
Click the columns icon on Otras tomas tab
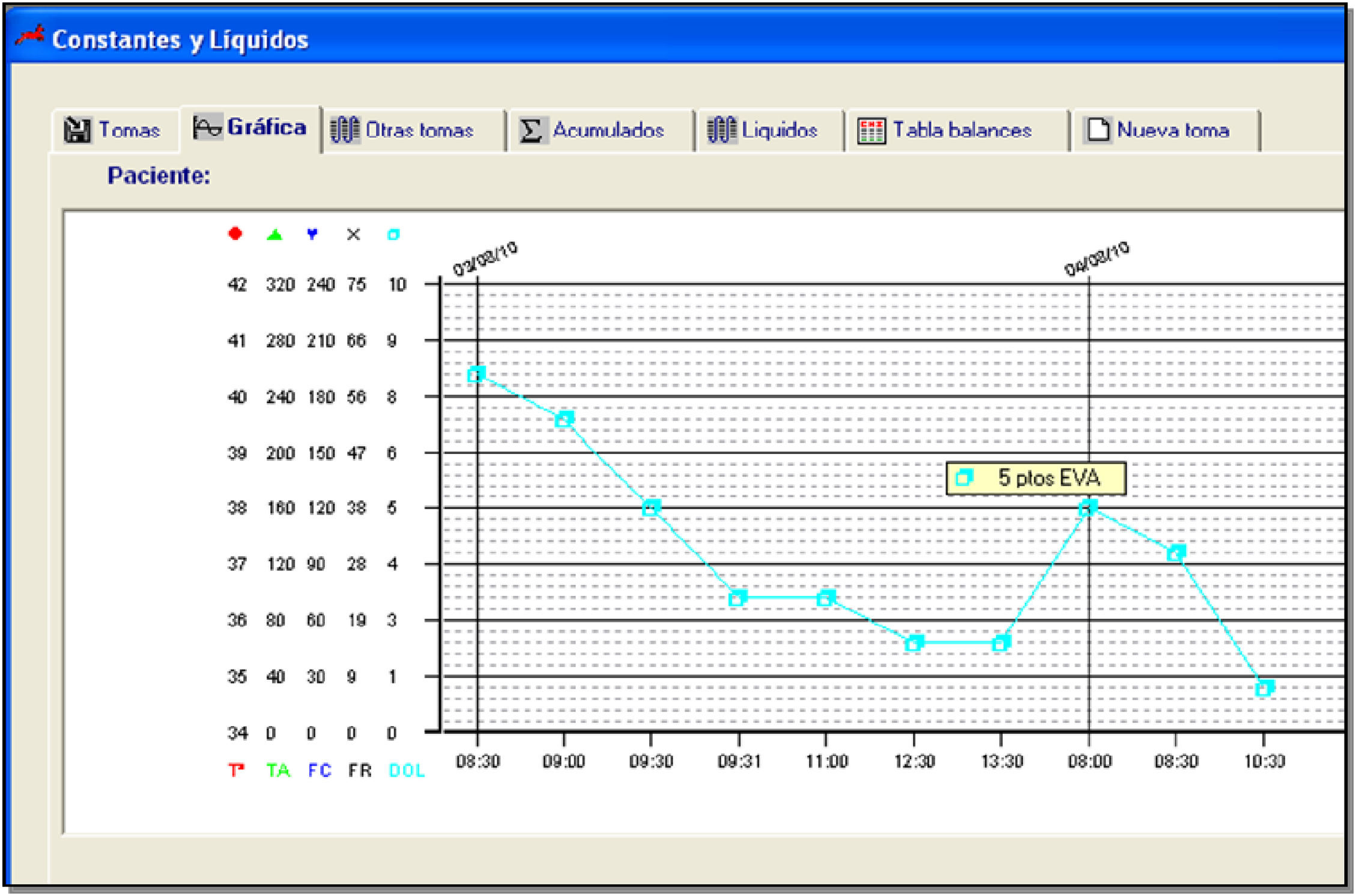[345, 129]
